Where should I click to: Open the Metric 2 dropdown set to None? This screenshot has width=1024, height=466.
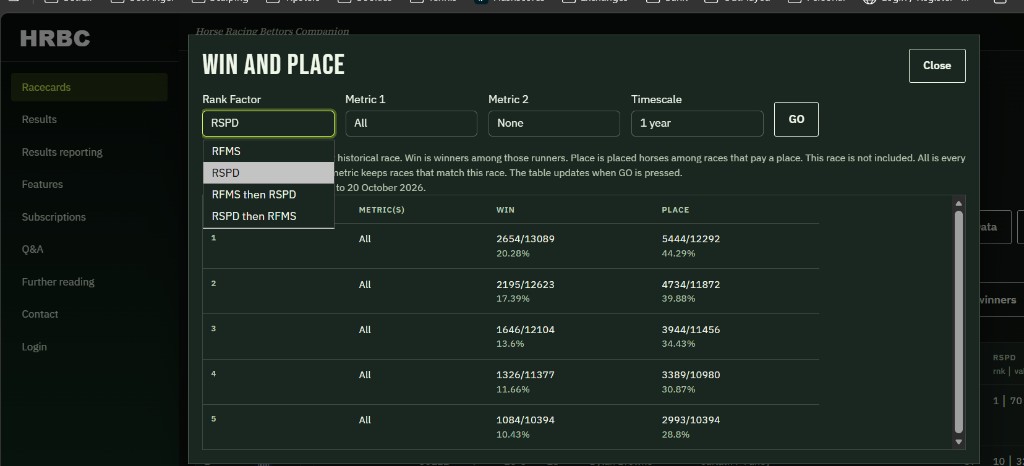(x=554, y=123)
